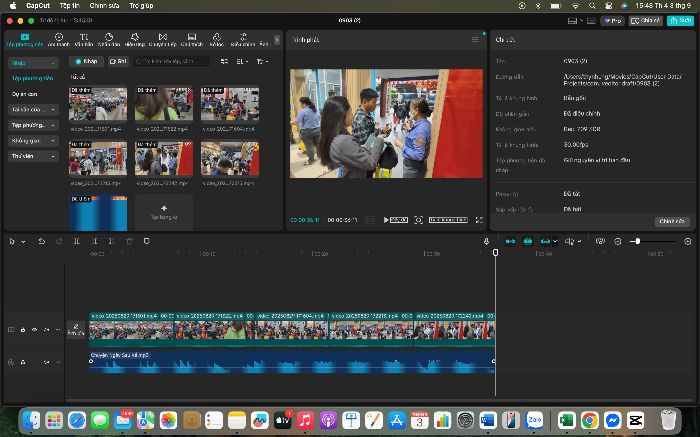Click the Pro badge button
This screenshot has width=700, height=437.
(612, 21)
